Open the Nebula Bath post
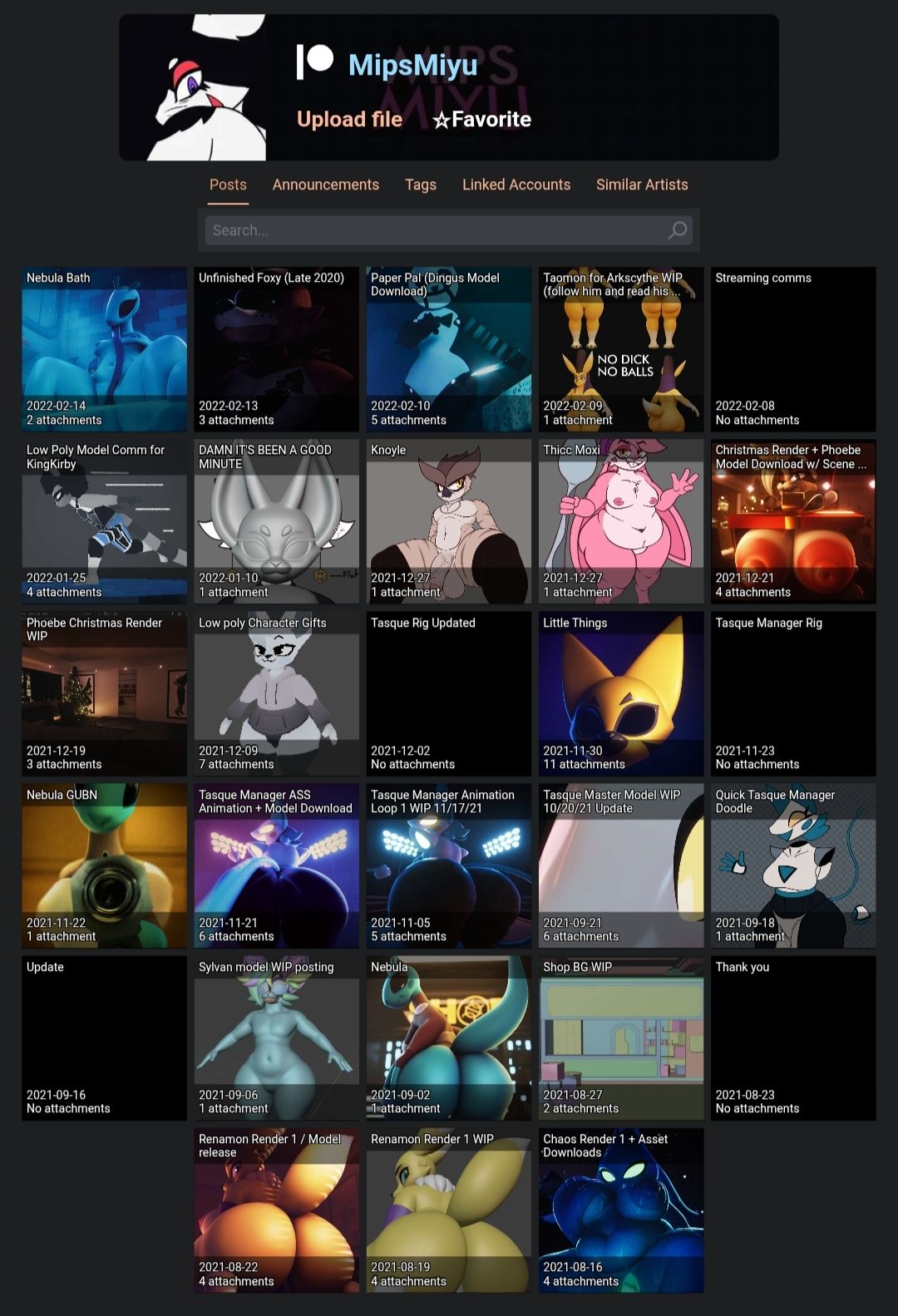The height and width of the screenshot is (1316, 898). coord(104,349)
